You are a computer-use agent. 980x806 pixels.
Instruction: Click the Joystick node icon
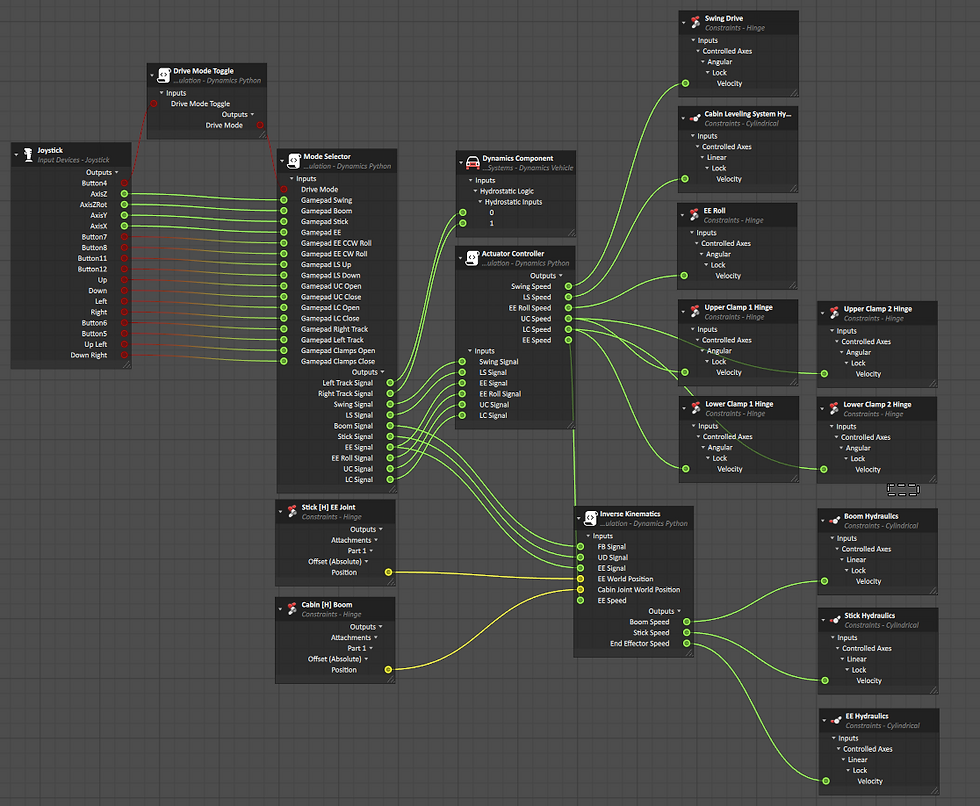(28, 154)
